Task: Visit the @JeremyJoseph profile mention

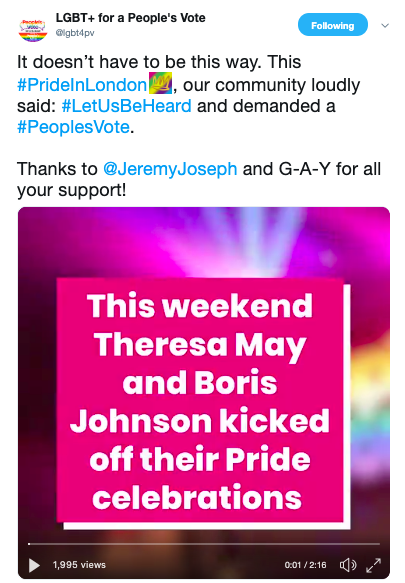Action: pyautogui.click(x=170, y=169)
